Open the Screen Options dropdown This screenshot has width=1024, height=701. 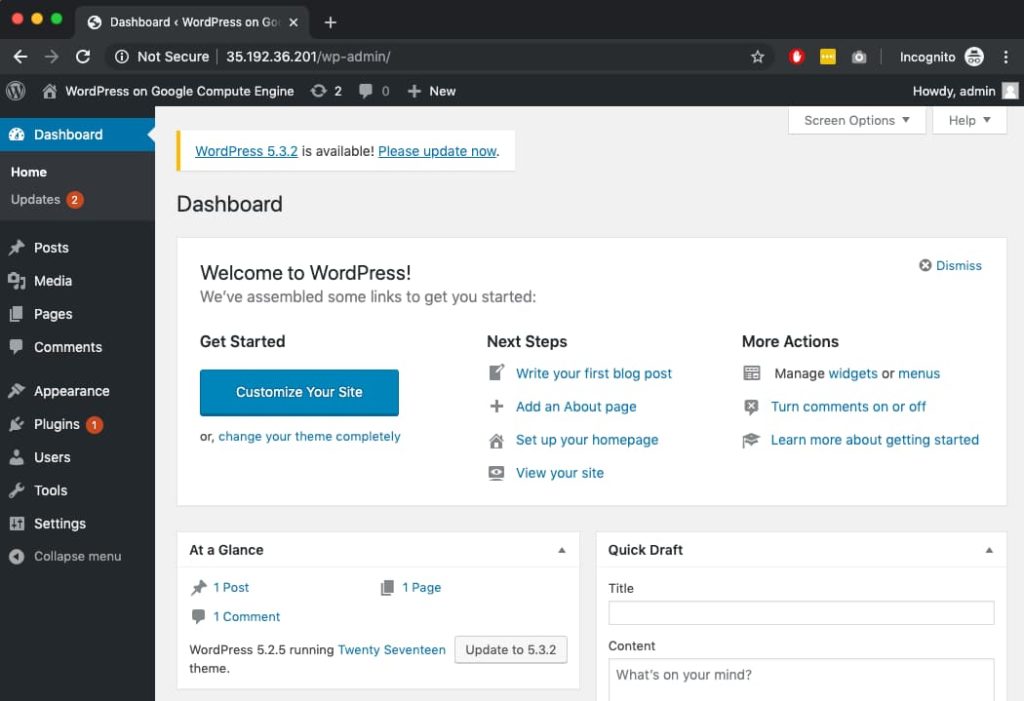point(855,120)
